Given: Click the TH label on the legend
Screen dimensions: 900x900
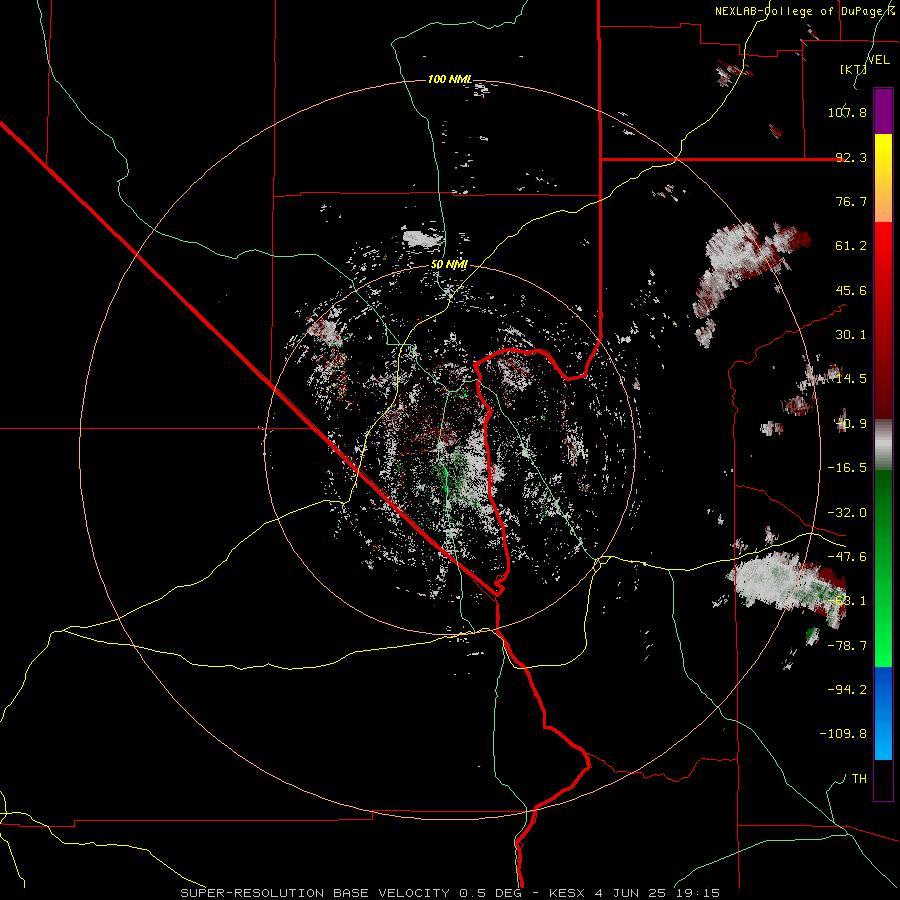Looking at the screenshot, I should pos(859,779).
